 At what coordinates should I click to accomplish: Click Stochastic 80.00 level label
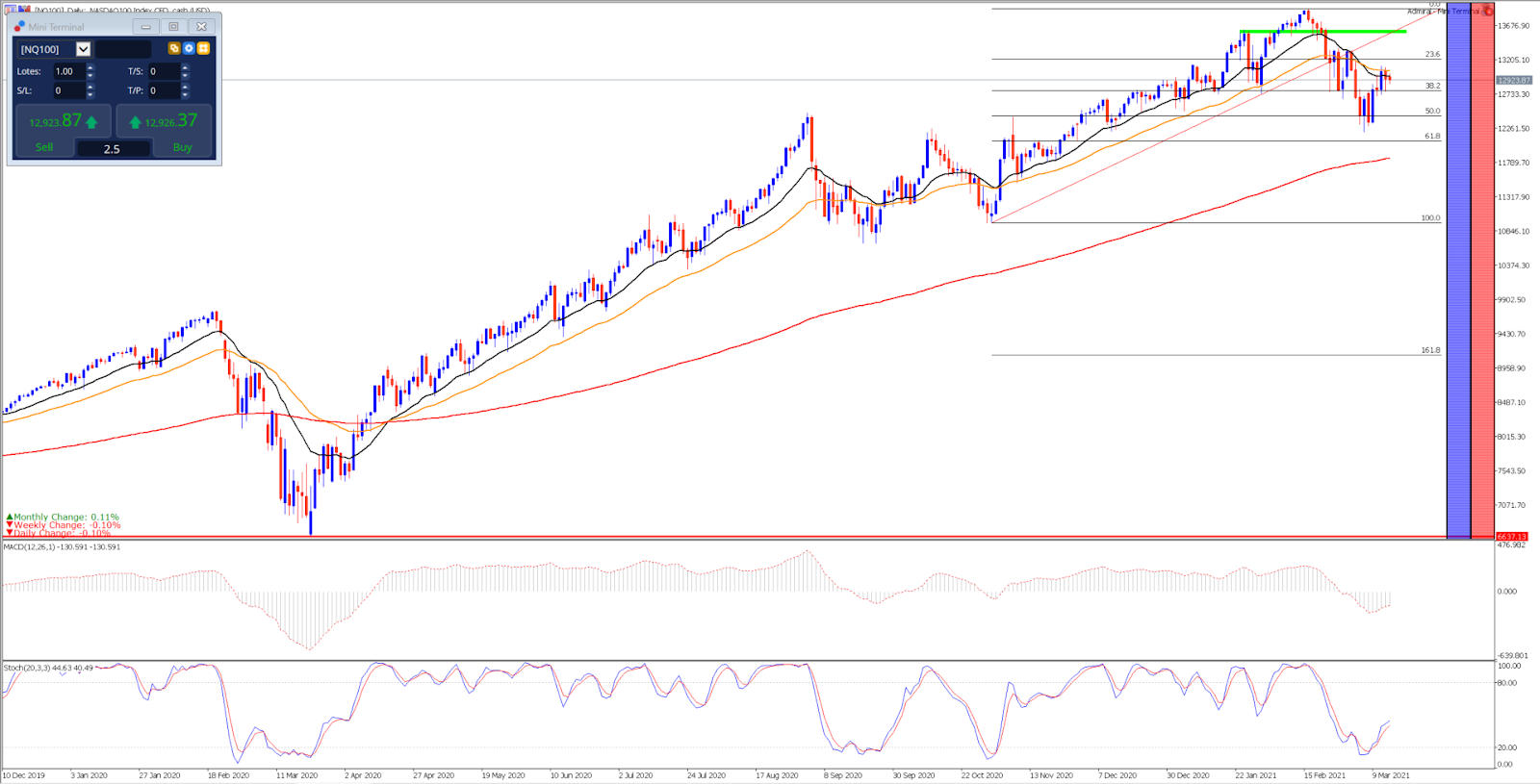[1507, 683]
